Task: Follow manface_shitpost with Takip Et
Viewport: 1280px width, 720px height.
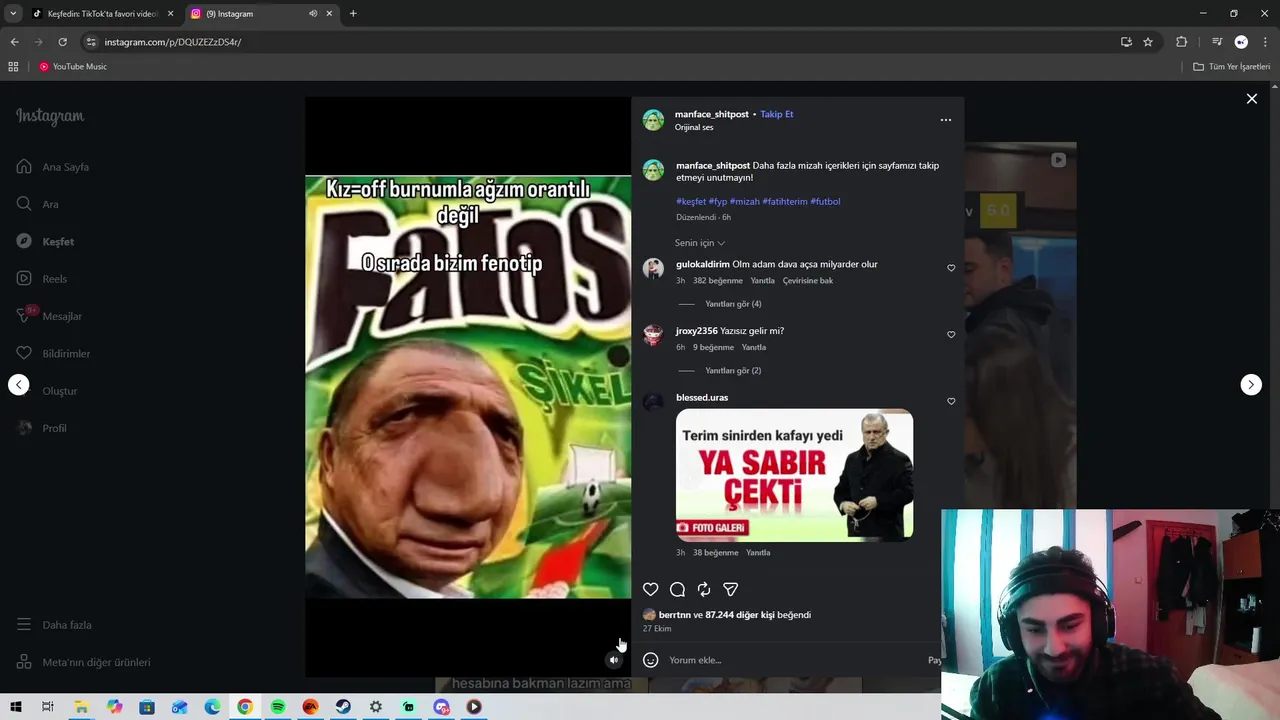Action: pos(777,114)
